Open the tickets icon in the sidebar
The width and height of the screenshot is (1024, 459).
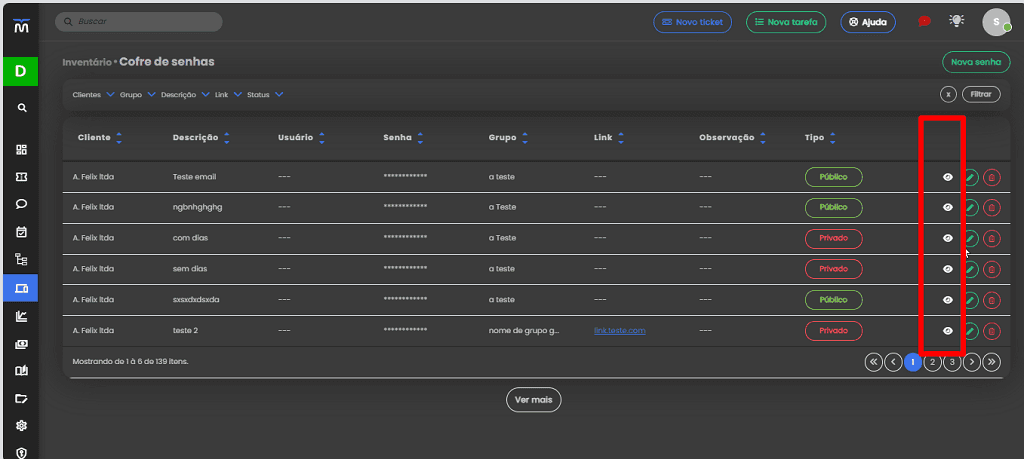coord(22,177)
